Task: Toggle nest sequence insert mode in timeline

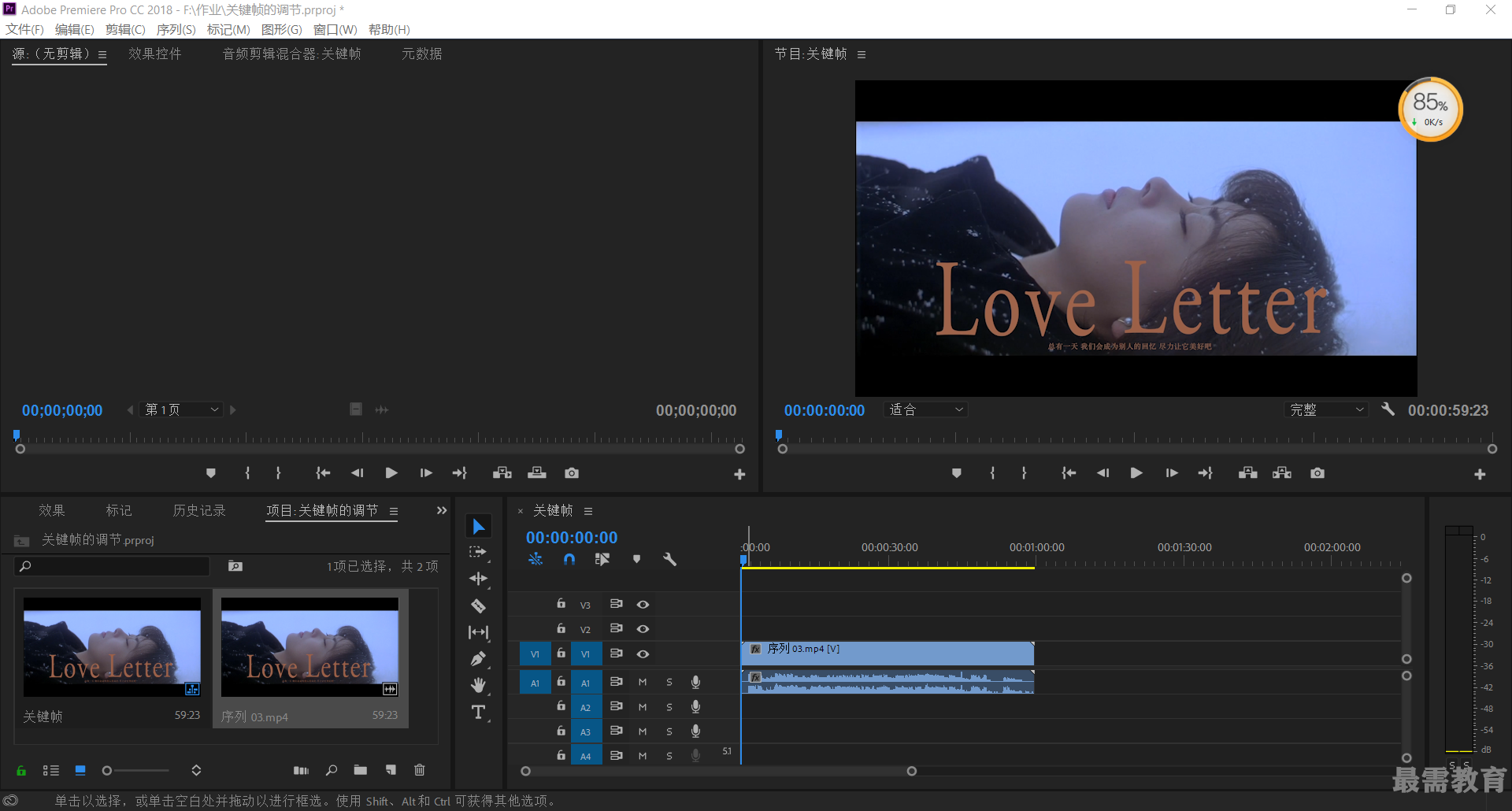Action: click(535, 559)
